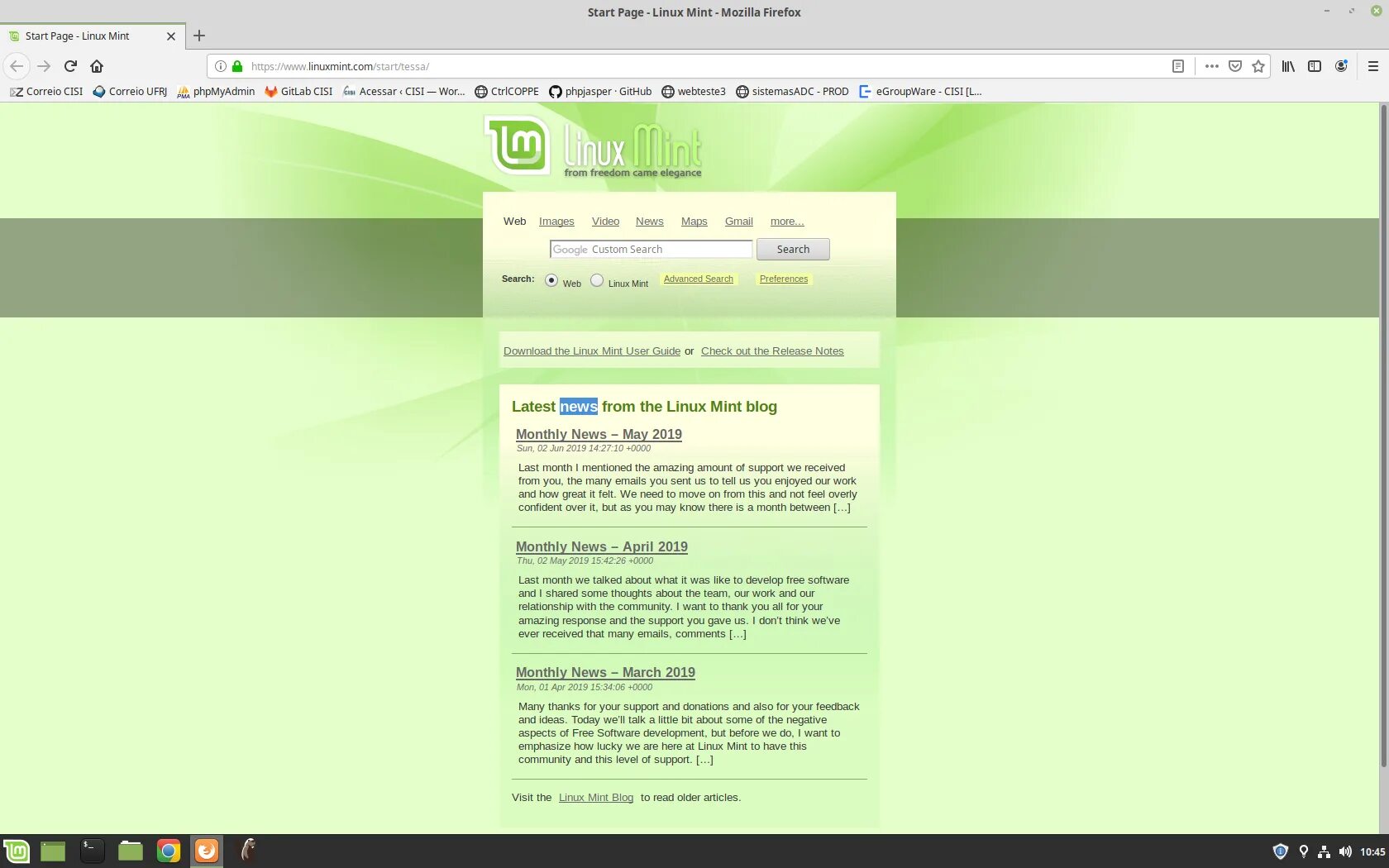Open GitLab CISI bookmark
The height and width of the screenshot is (868, 1389).
coord(298,92)
